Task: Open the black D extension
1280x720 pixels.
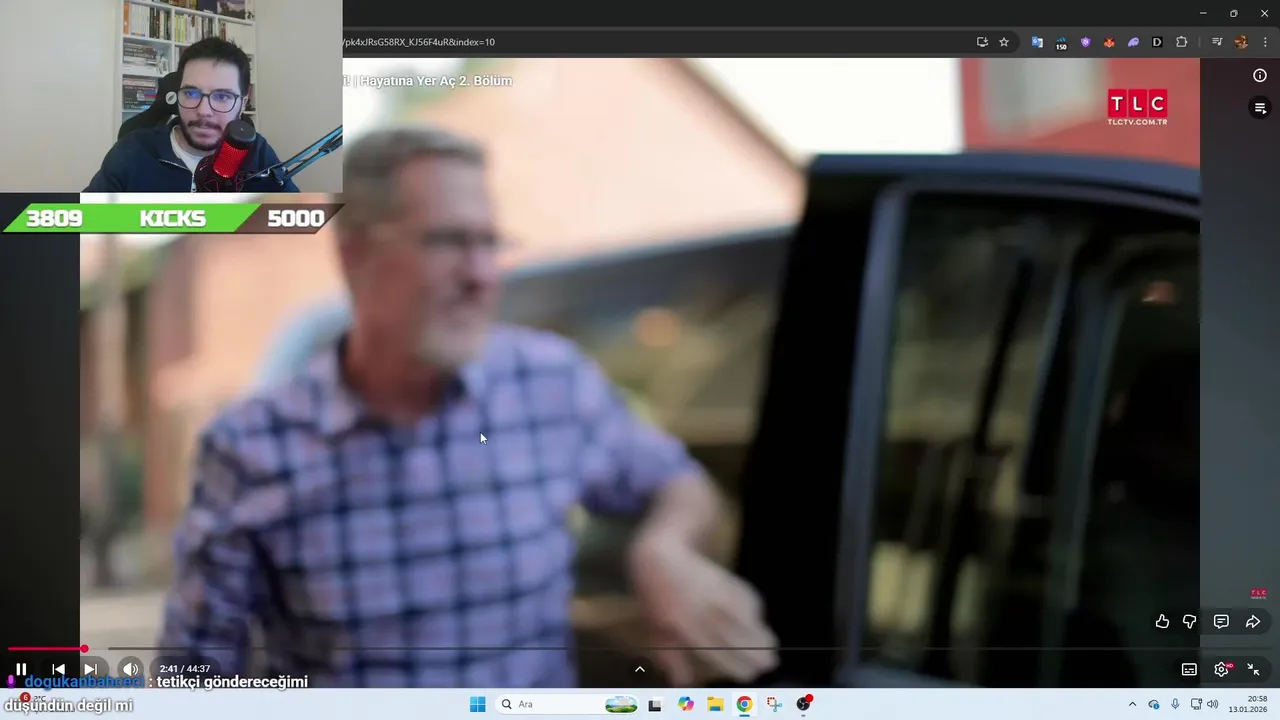Action: pyautogui.click(x=1157, y=42)
